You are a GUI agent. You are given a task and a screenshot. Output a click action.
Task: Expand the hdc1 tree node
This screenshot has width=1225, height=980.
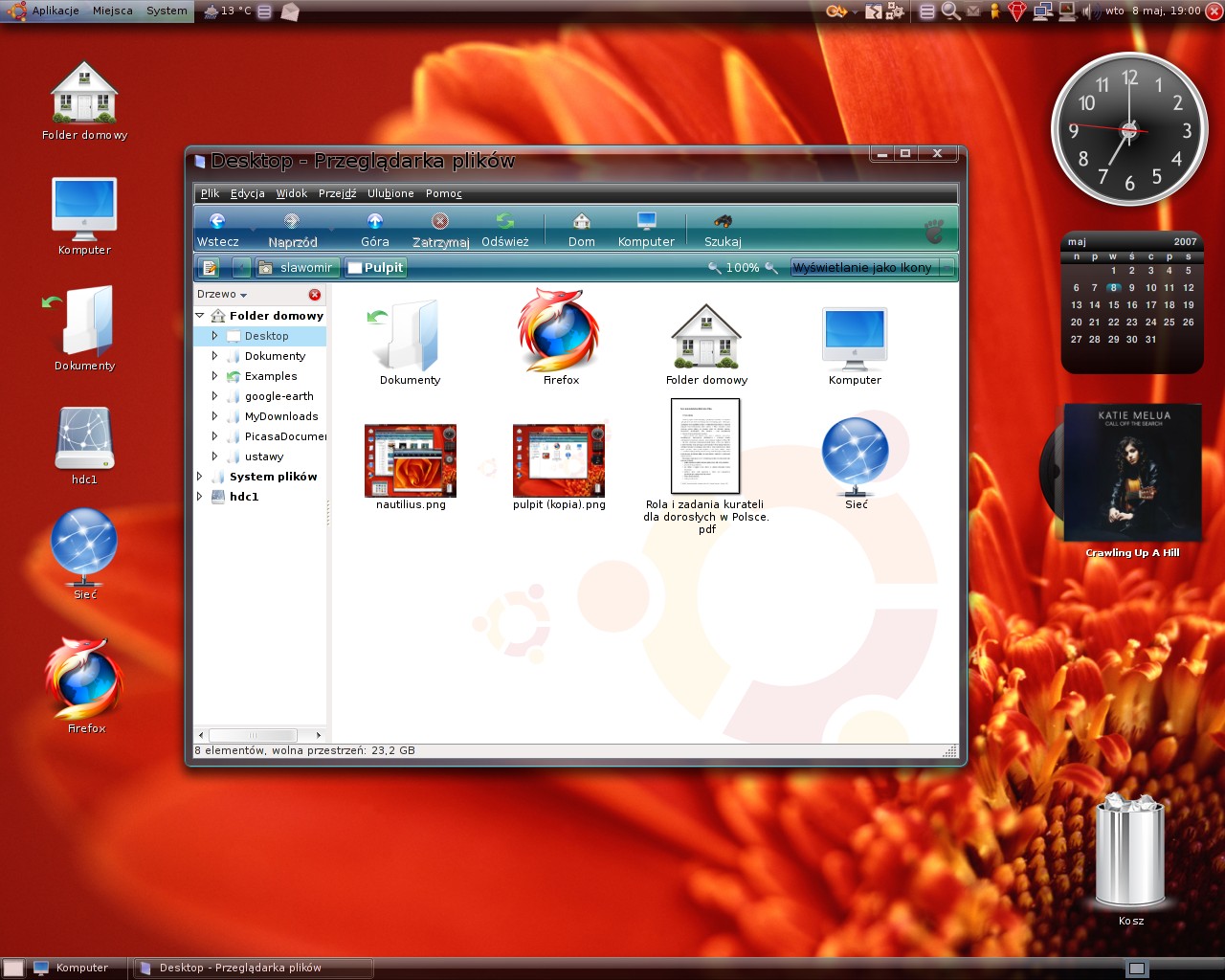coord(200,497)
